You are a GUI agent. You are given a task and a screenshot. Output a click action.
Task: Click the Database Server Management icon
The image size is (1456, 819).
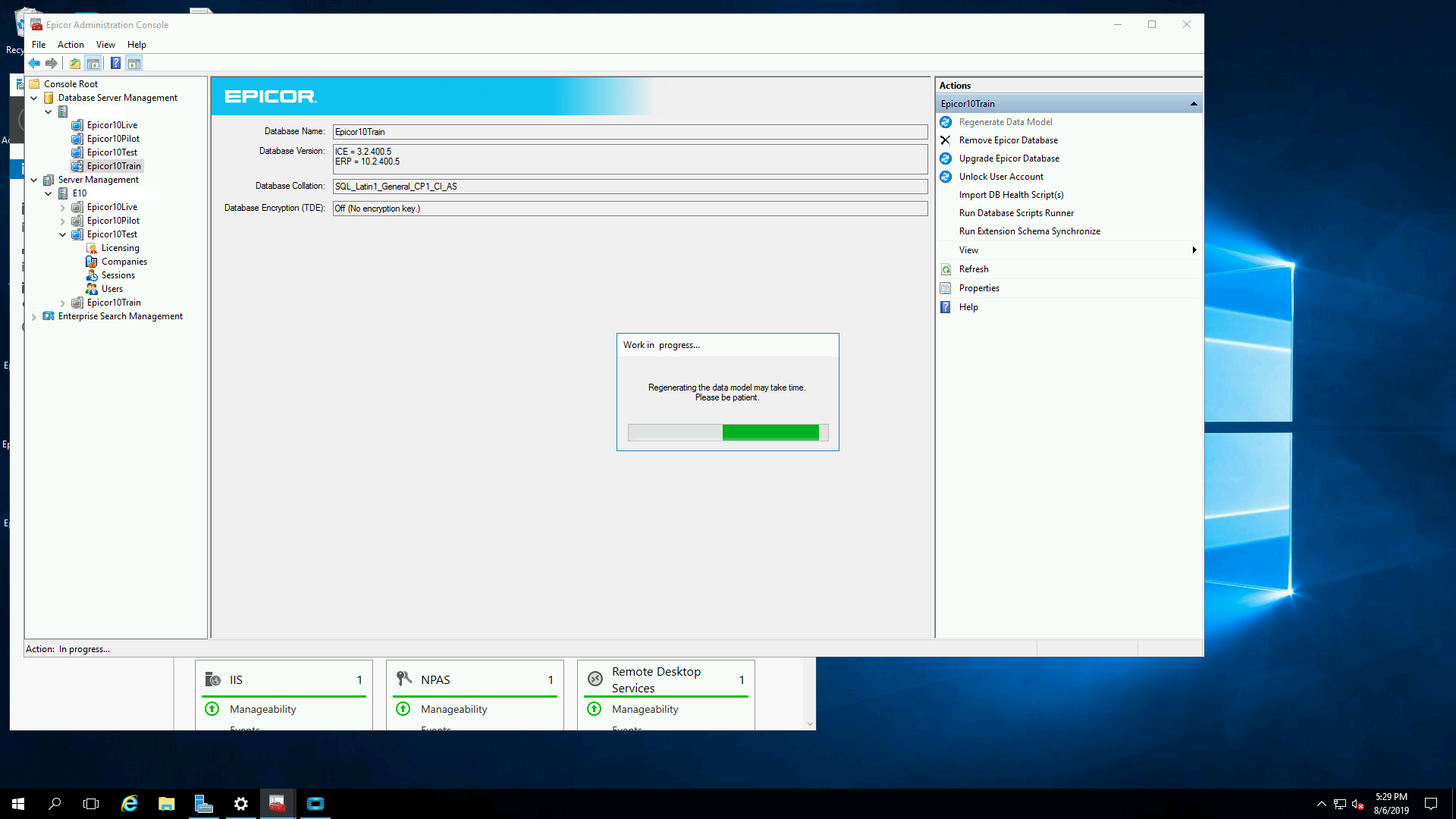(49, 98)
